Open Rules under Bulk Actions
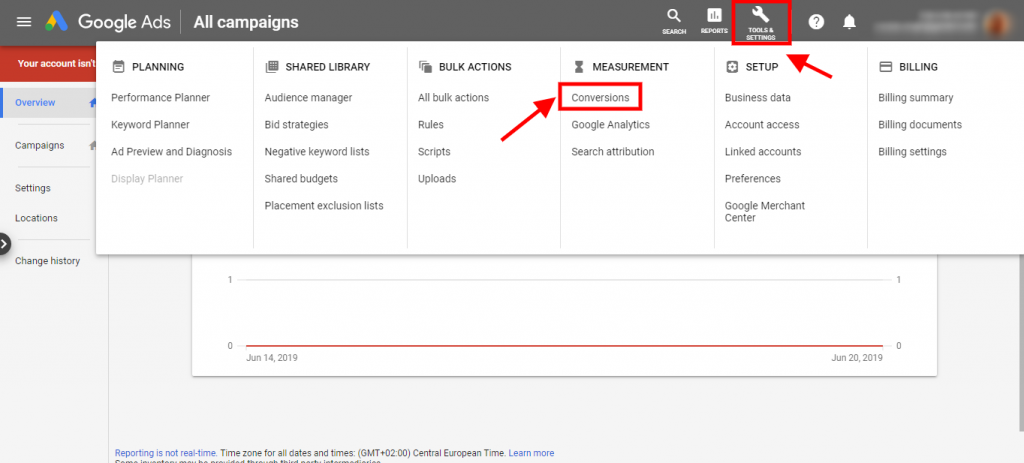1024x463 pixels. [430, 124]
